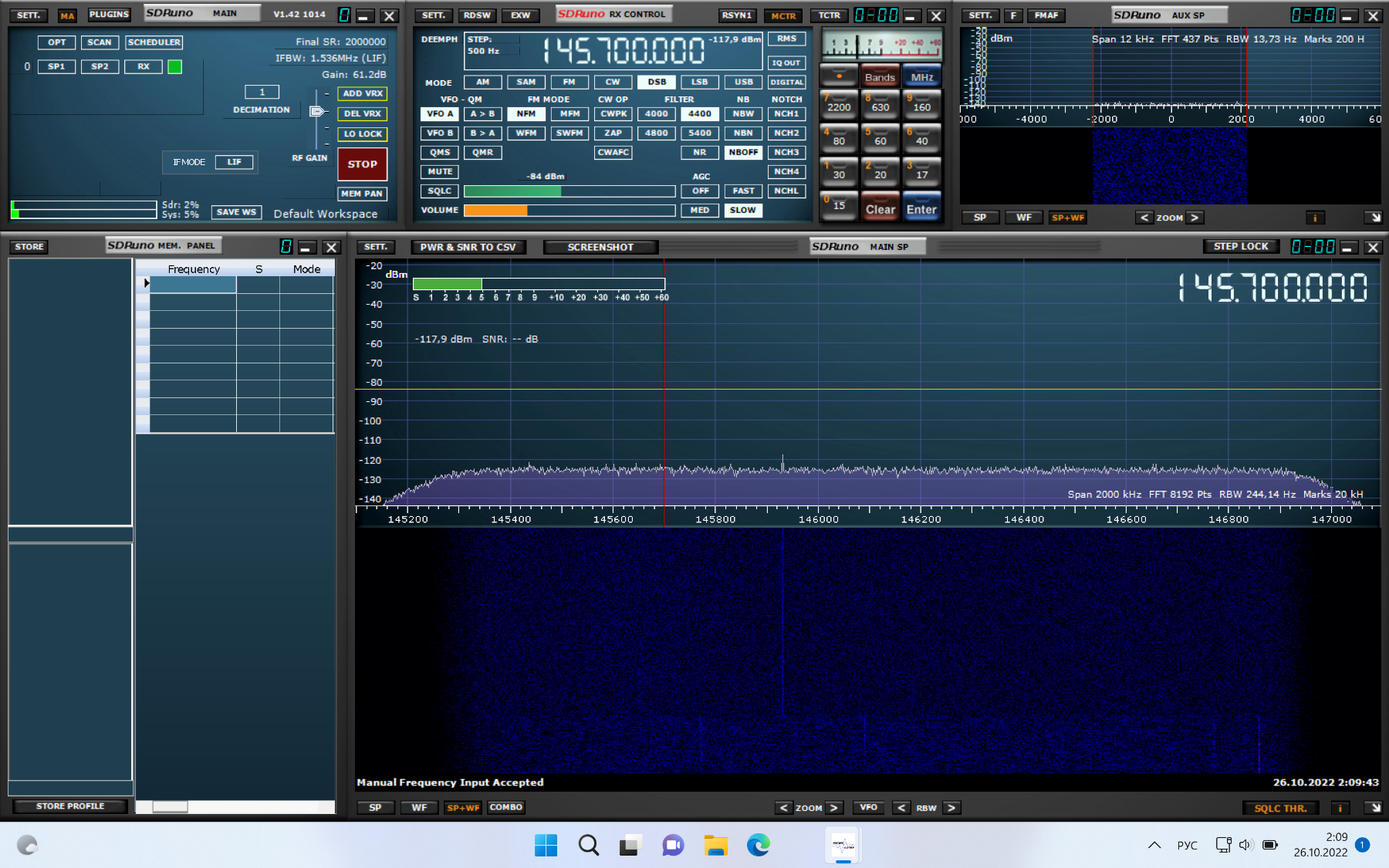Switch keypad to MHz units
The width and height of the screenshot is (1389, 868).
pos(922,77)
